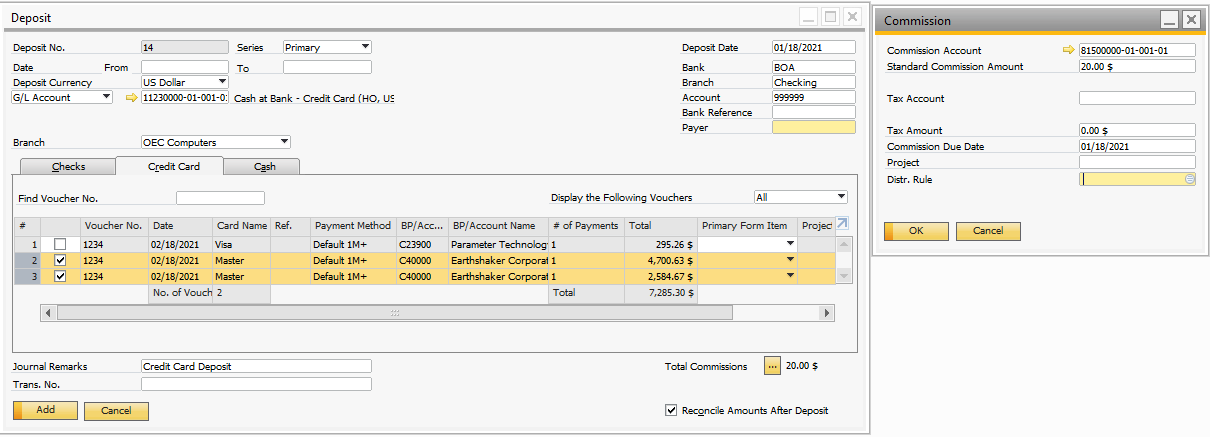
Task: Click Cancel button in Deposit window
Action: [116, 411]
